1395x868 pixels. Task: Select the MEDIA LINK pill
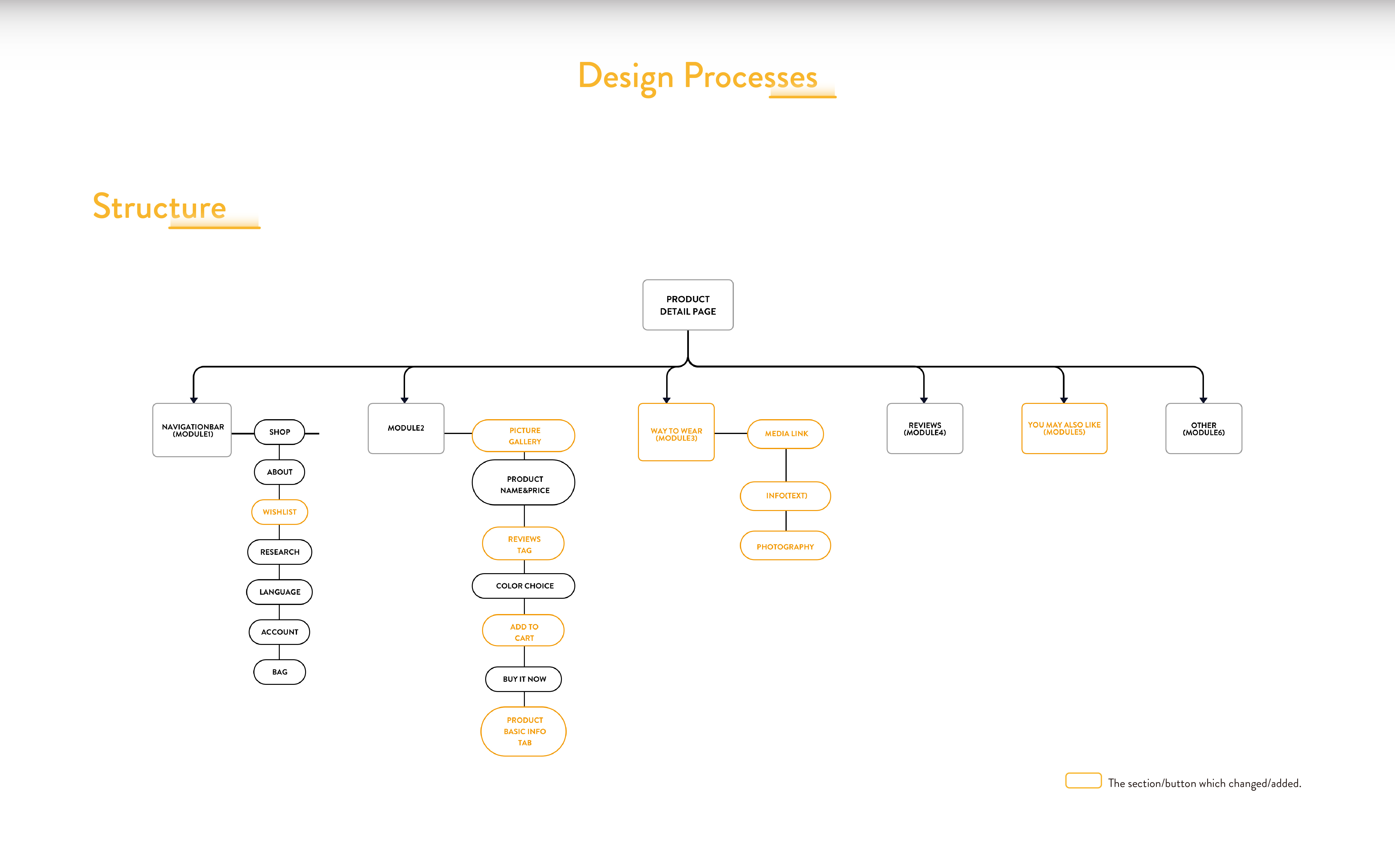point(786,434)
